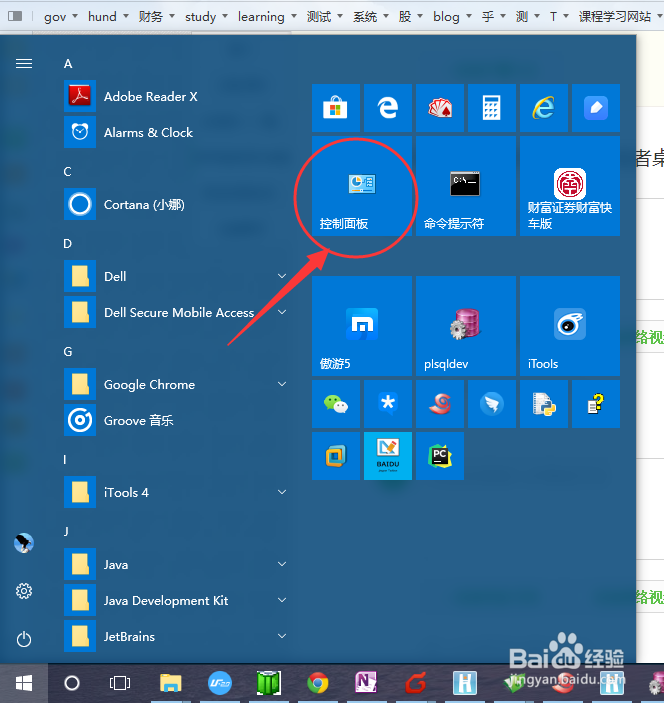
Task: Open the Solitaire cards tile
Action: pos(440,108)
